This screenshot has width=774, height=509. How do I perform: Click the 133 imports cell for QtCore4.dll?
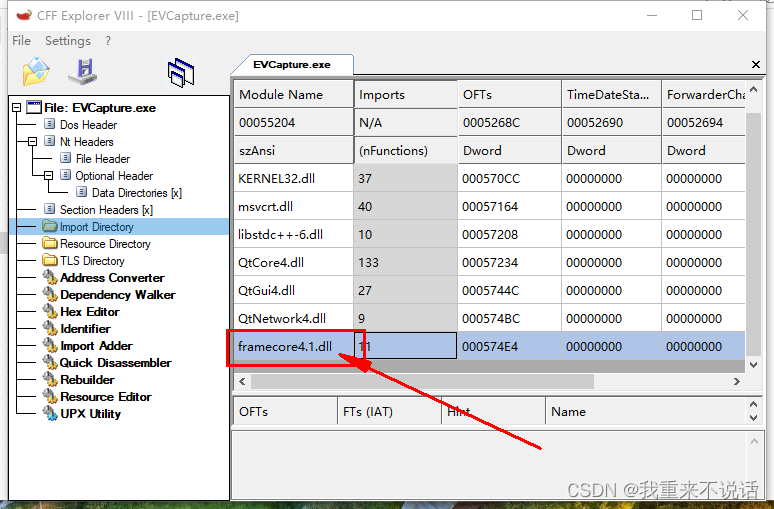click(x=406, y=262)
